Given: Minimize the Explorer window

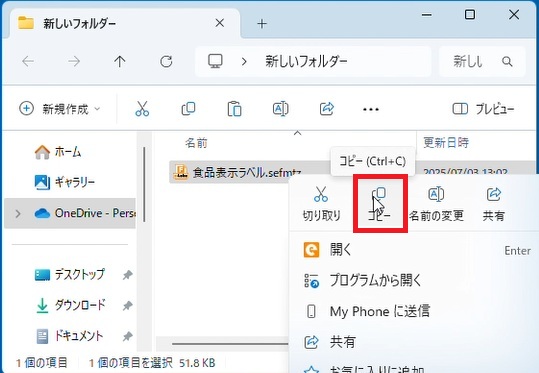Looking at the screenshot, I should pyautogui.click(x=427, y=15).
